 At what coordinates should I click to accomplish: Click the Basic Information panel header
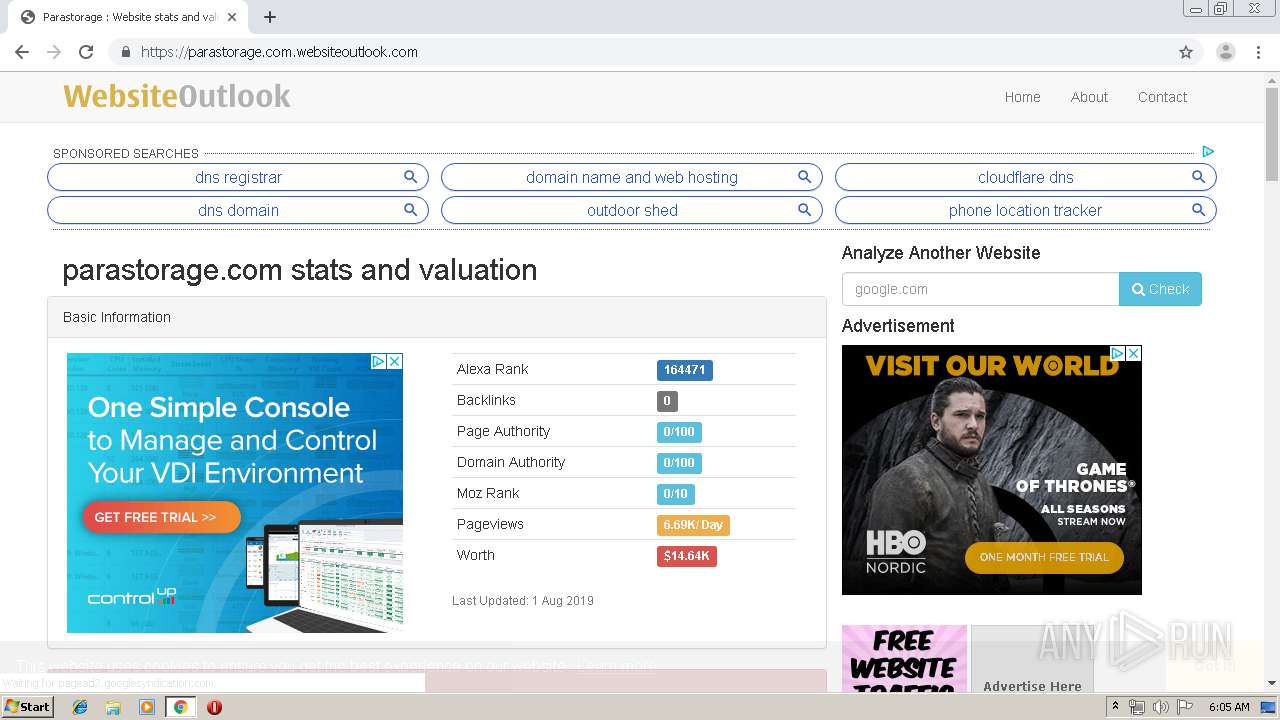click(x=437, y=317)
